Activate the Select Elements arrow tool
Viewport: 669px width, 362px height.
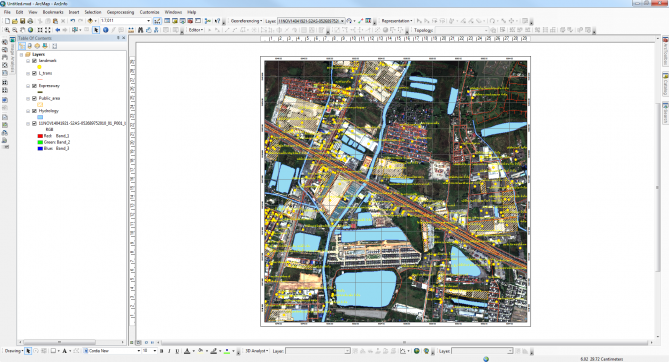pos(96,30)
